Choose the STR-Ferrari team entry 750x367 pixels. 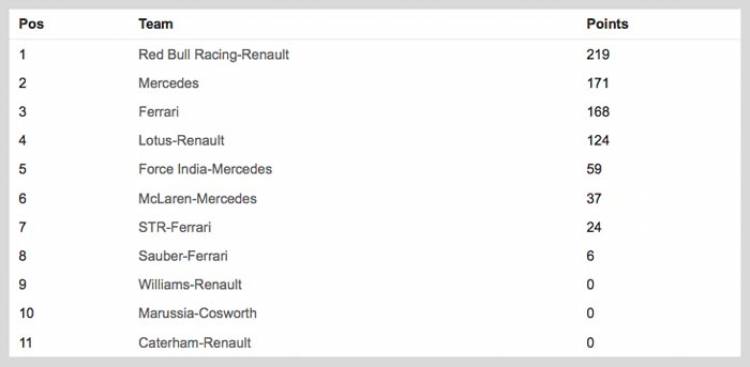point(175,227)
